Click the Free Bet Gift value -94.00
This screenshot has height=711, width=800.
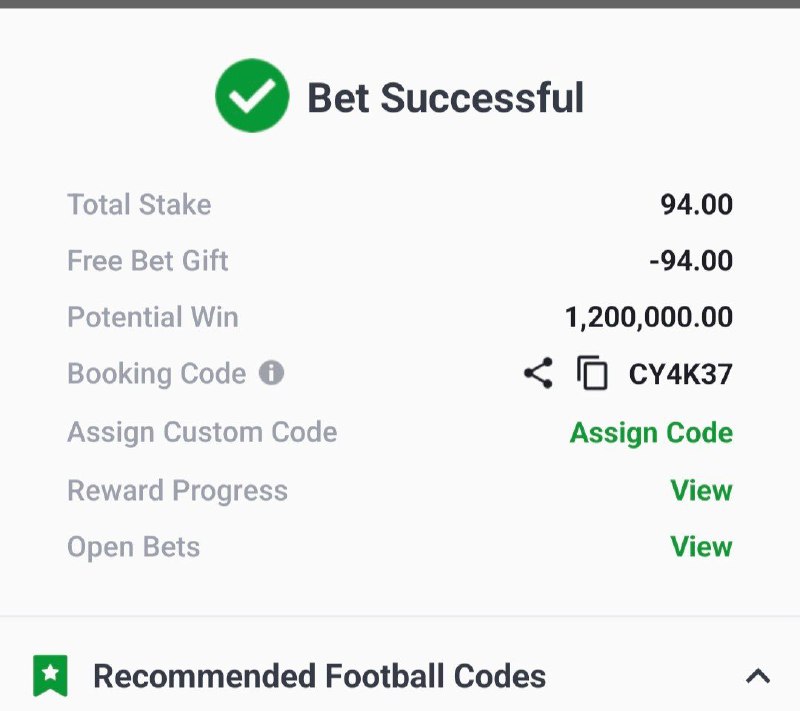690,261
